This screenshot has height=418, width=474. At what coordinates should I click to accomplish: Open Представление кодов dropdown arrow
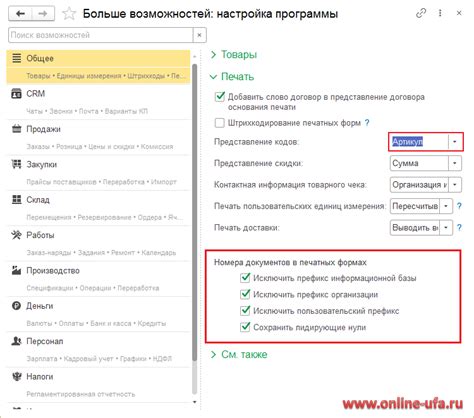455,142
